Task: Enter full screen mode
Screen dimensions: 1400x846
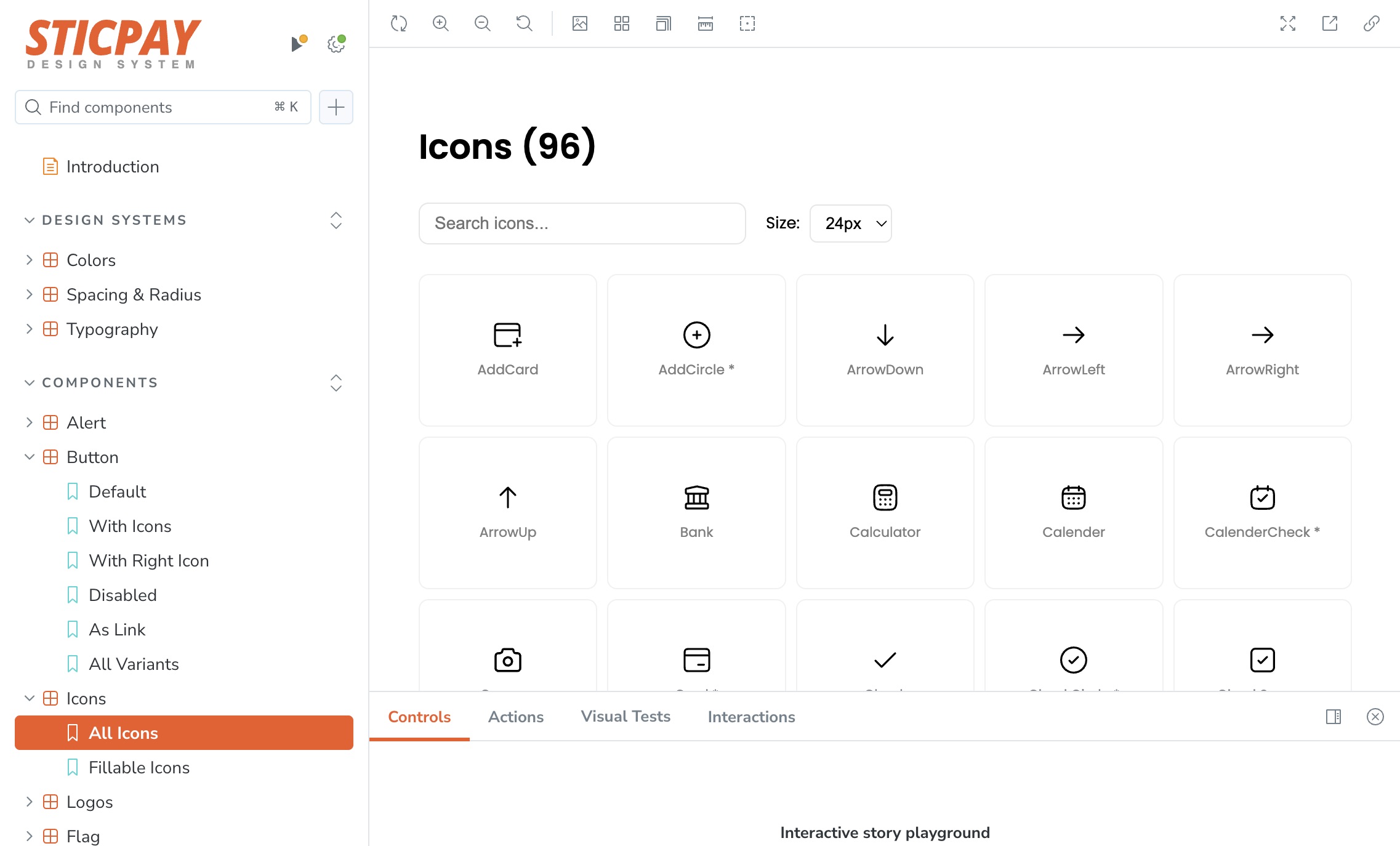Action: 1287,24
